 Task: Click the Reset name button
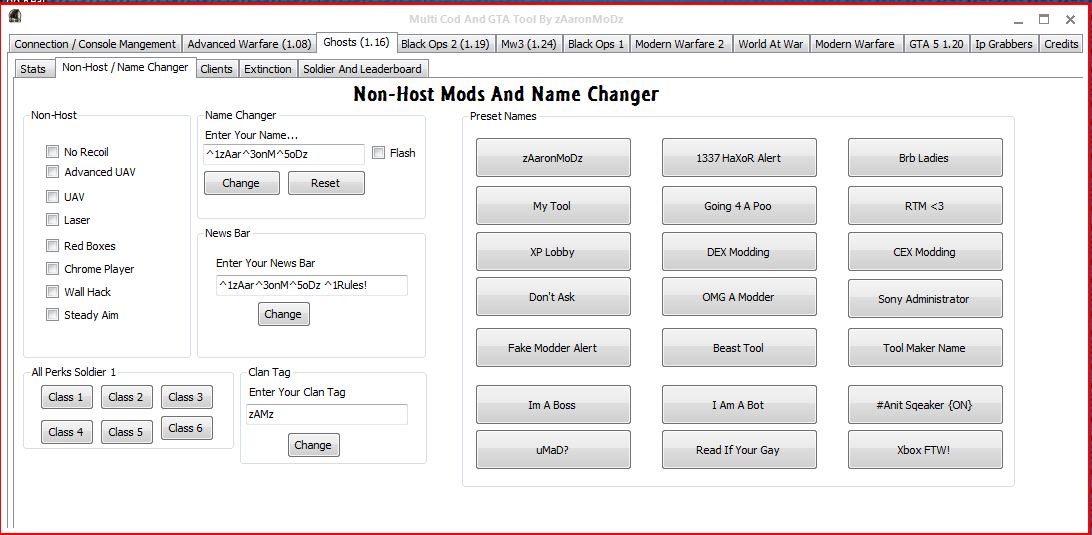326,183
